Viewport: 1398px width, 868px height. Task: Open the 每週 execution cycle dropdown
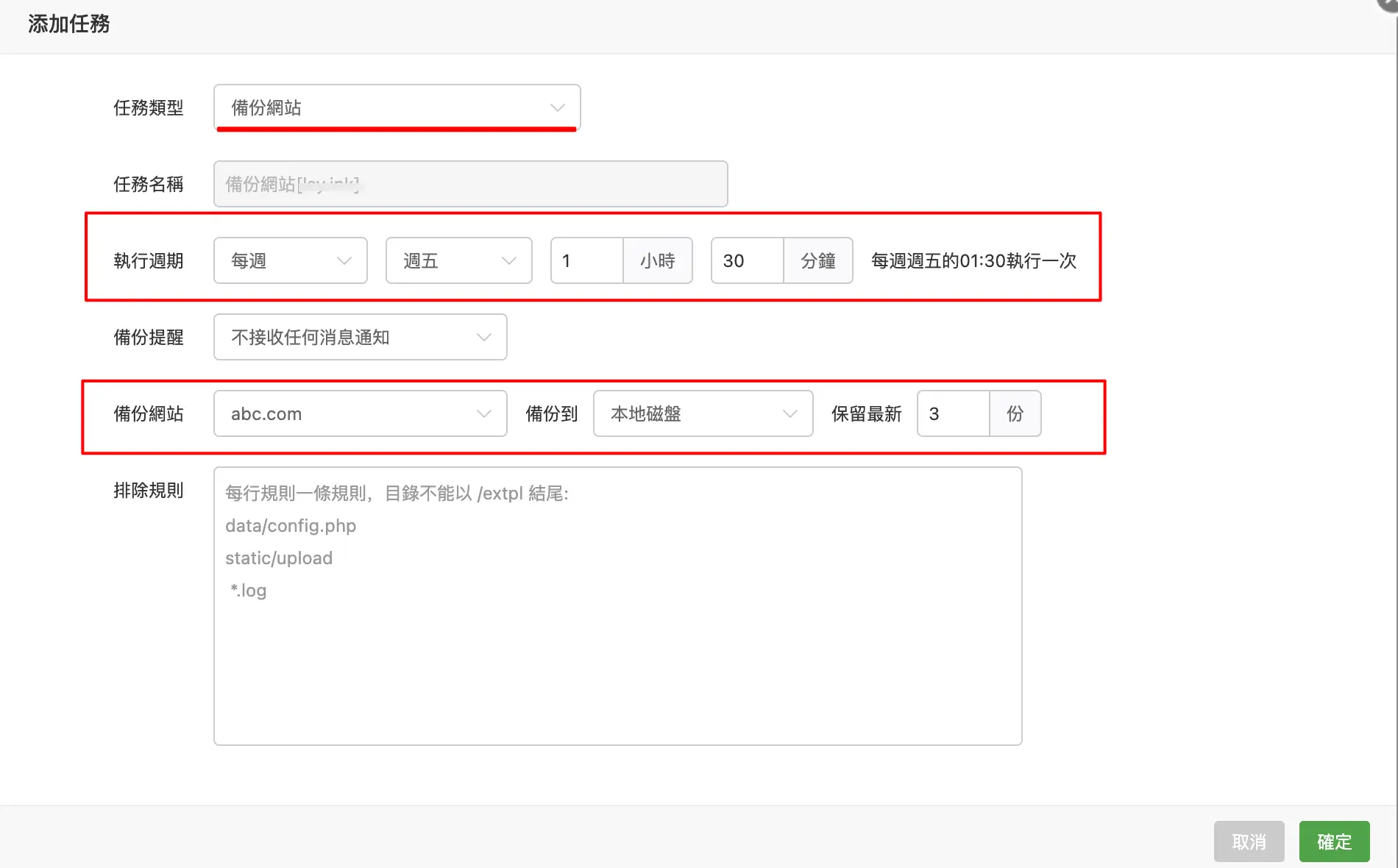pos(291,260)
